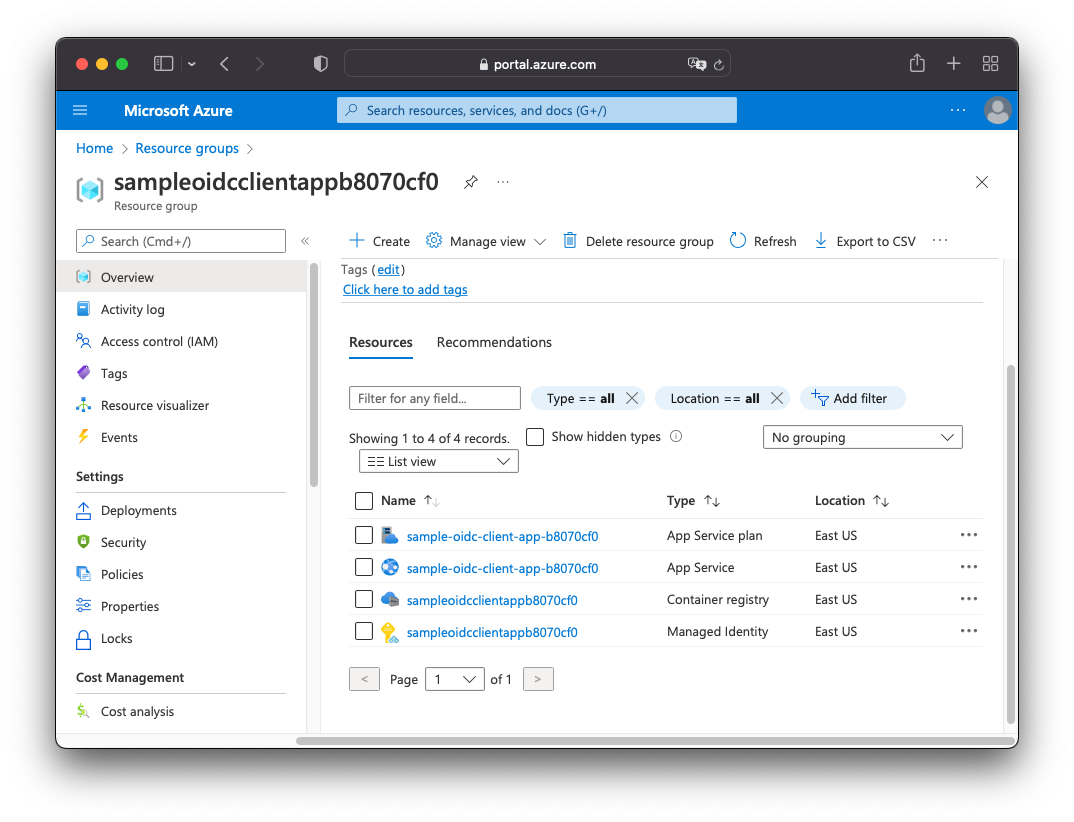Open more options for Managed Identity row
1074x822 pixels.
coord(969,631)
